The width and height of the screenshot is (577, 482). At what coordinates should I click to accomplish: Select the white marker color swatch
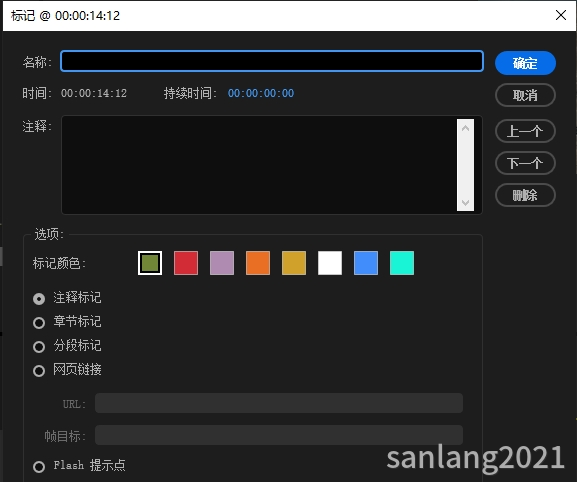(x=330, y=263)
